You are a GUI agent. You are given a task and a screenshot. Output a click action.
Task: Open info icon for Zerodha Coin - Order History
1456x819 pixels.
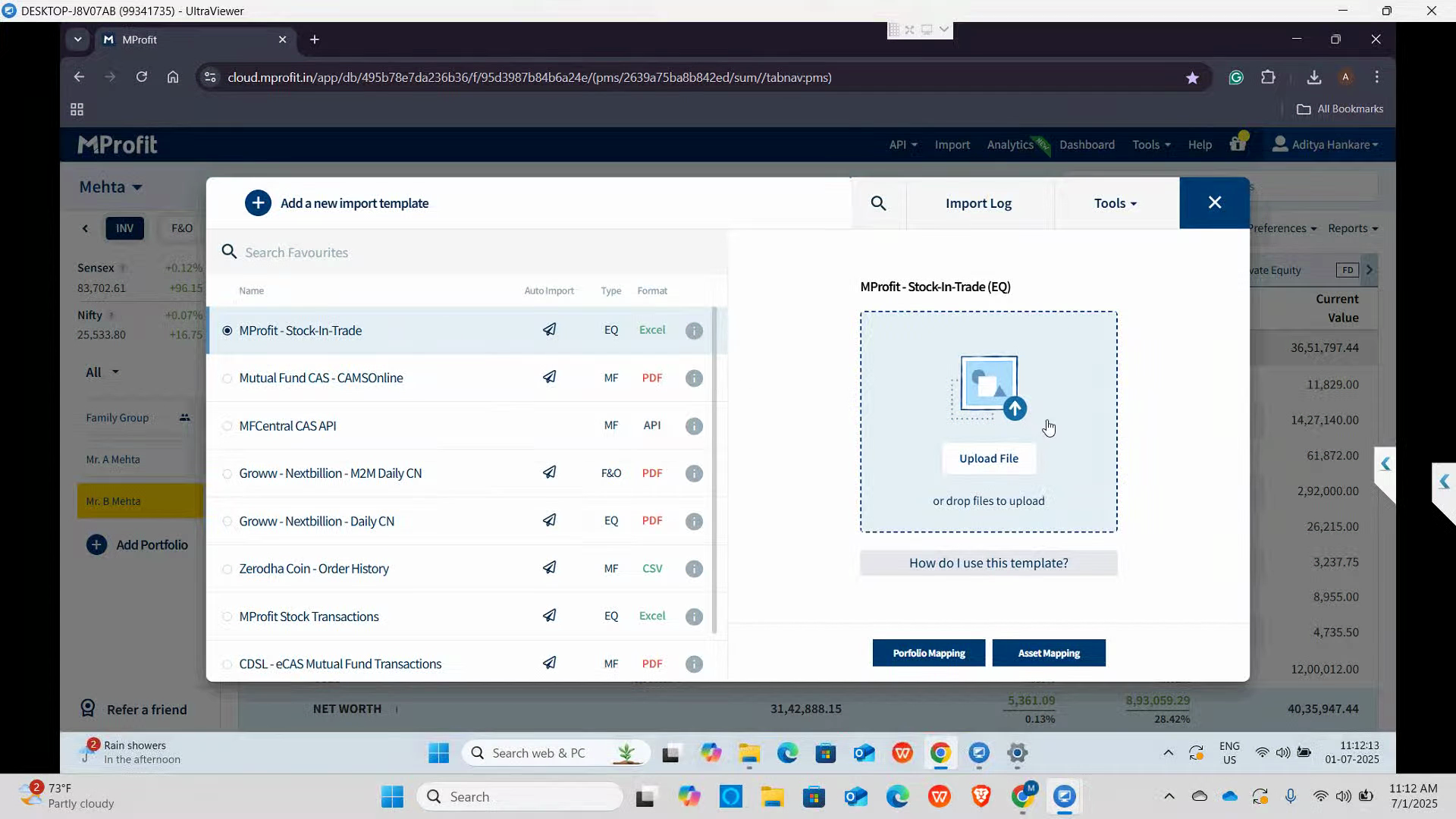[x=694, y=569]
